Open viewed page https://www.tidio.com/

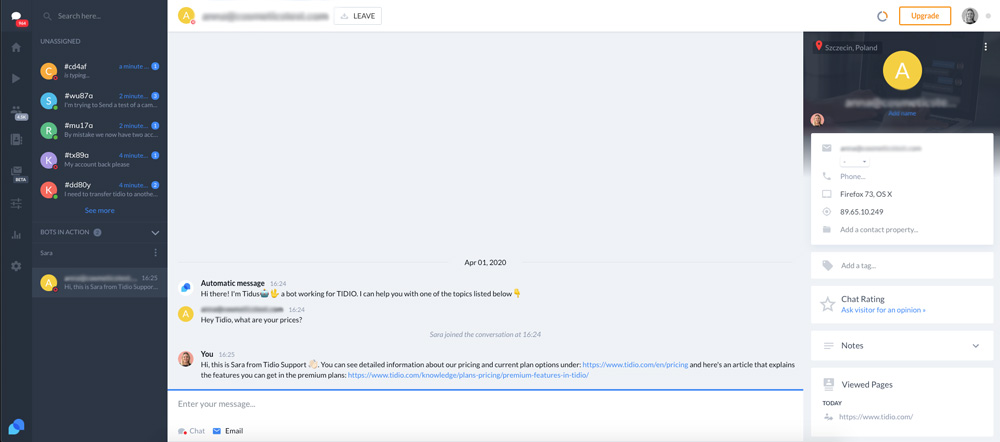[876, 416]
